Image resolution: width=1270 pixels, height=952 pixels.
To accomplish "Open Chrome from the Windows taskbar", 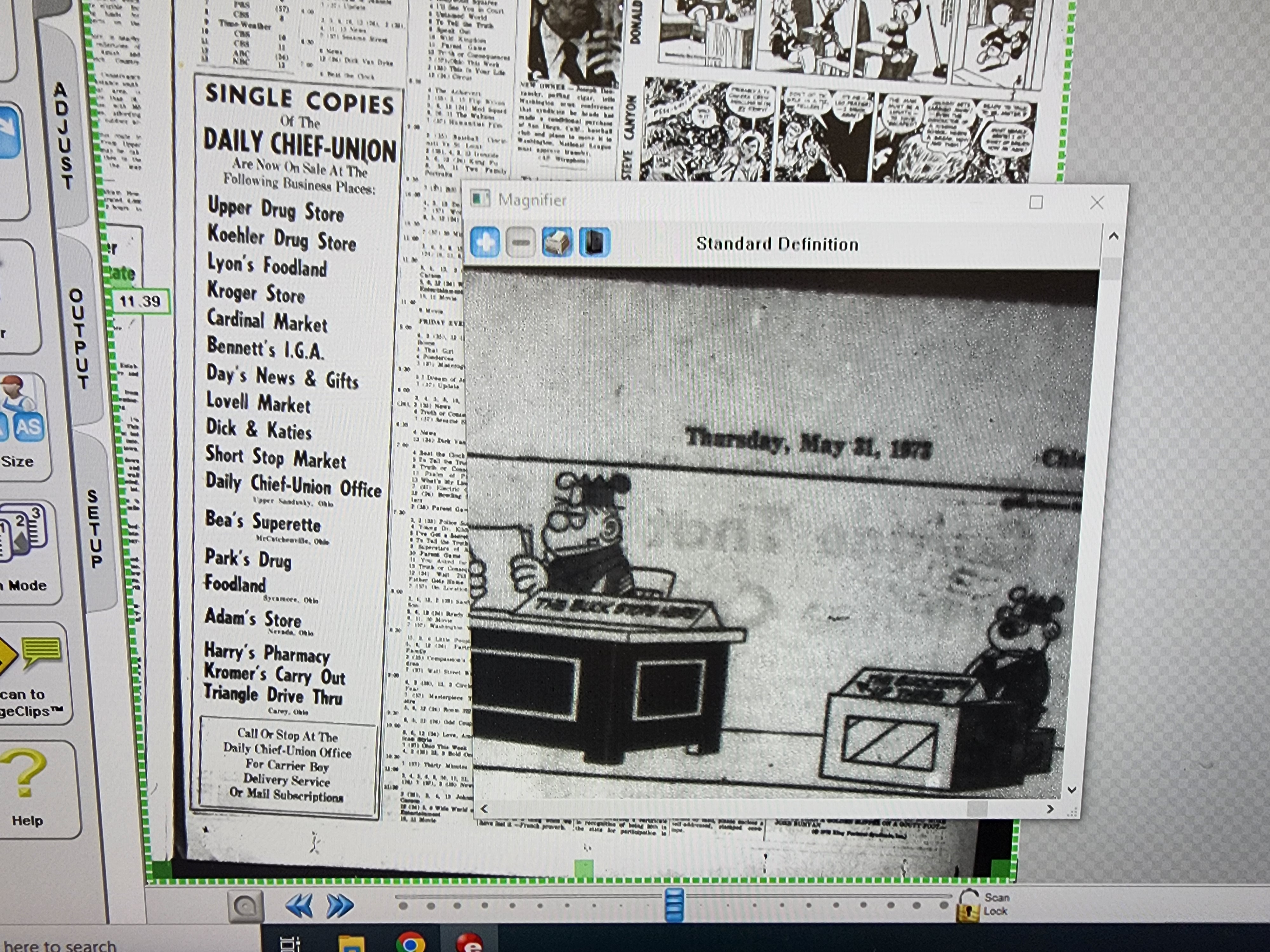I will point(411,943).
